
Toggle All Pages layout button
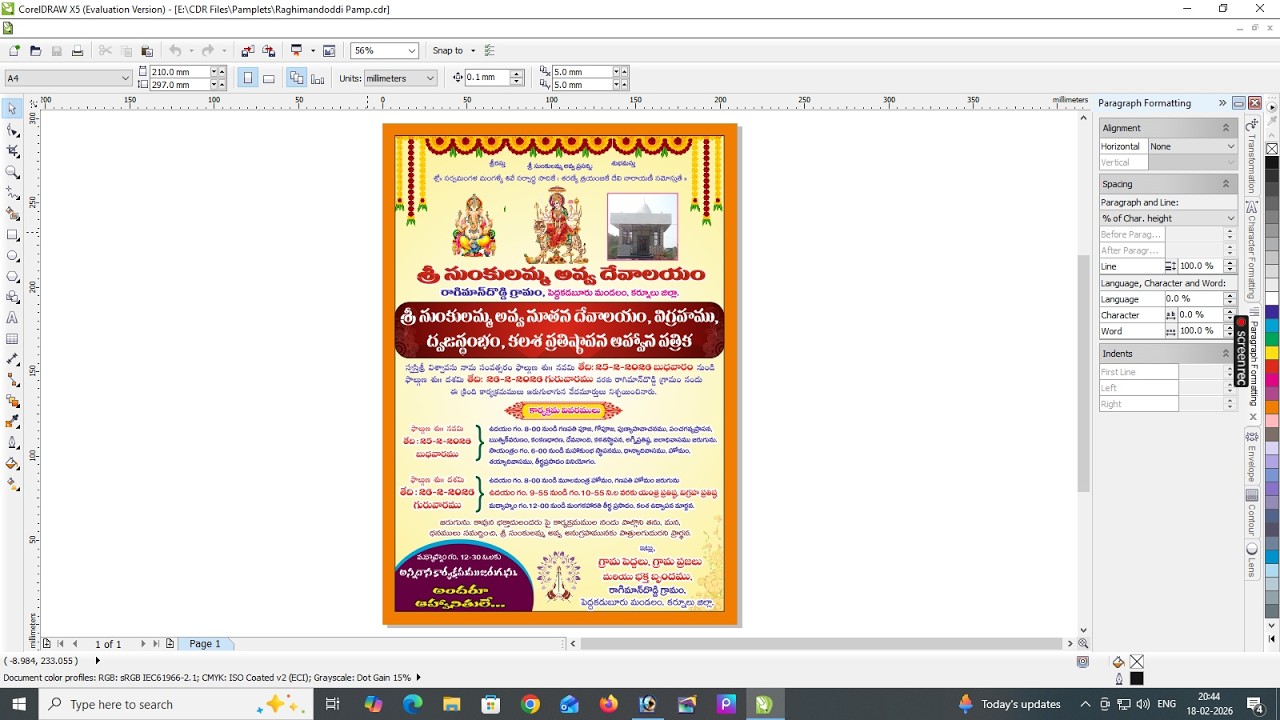pos(296,78)
